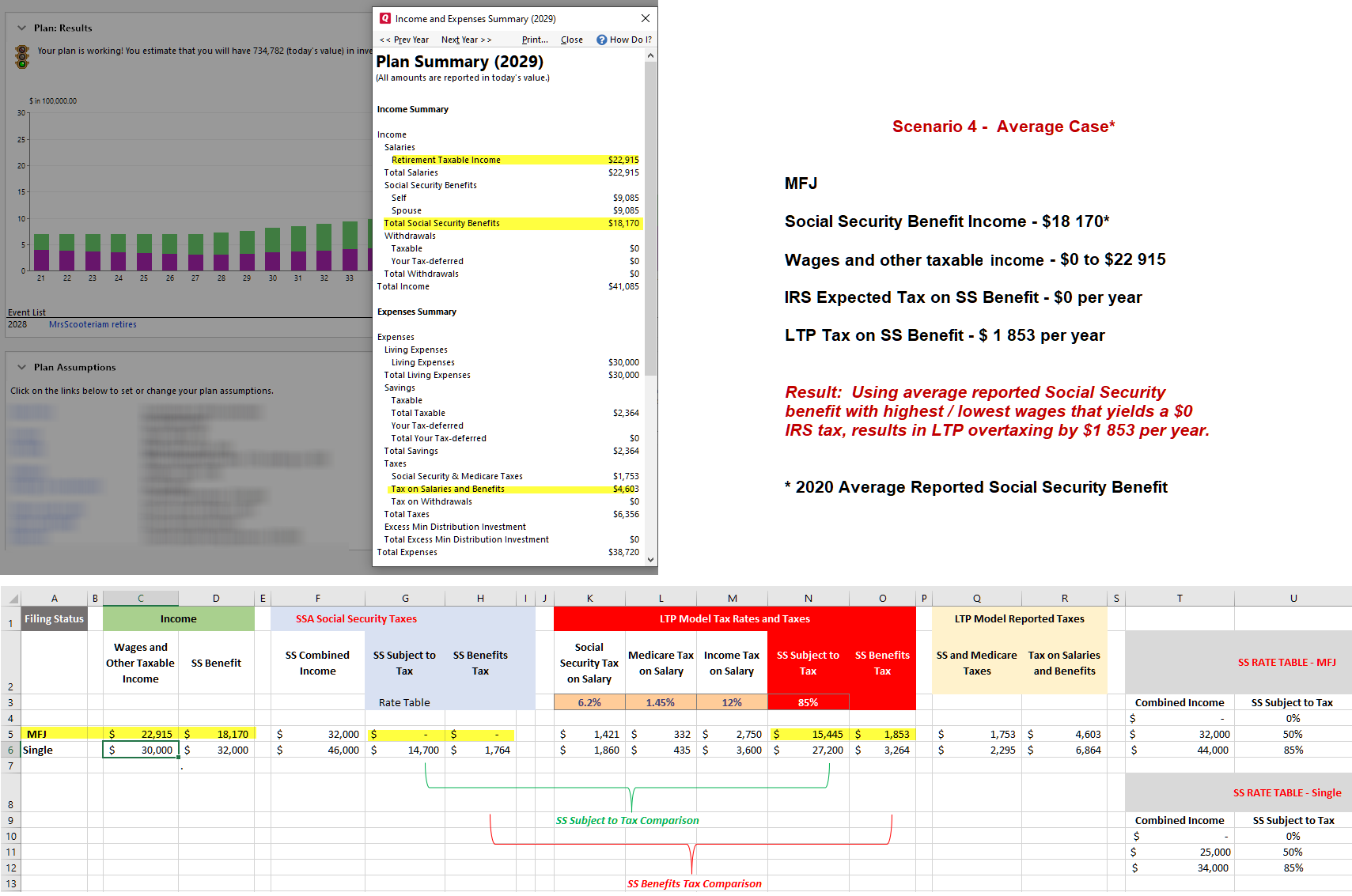This screenshot has height=896, width=1352.
Task: Click the cell with value 18,170
Action: pos(216,734)
